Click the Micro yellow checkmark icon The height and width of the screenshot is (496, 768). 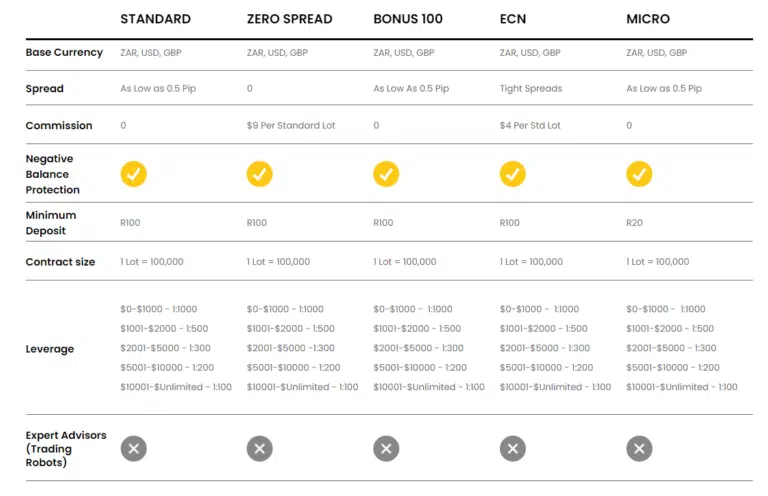[x=639, y=174]
